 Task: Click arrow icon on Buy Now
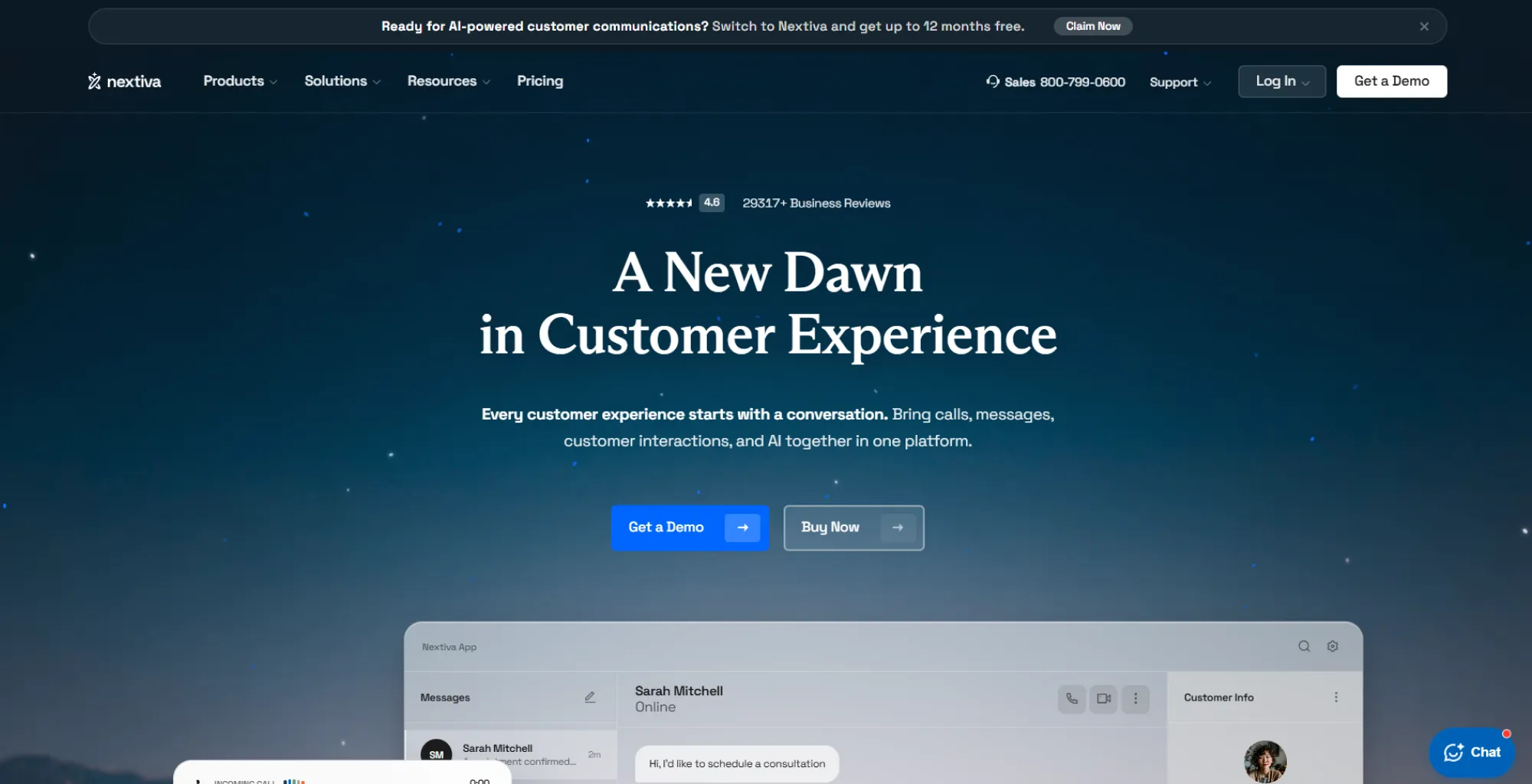click(898, 528)
